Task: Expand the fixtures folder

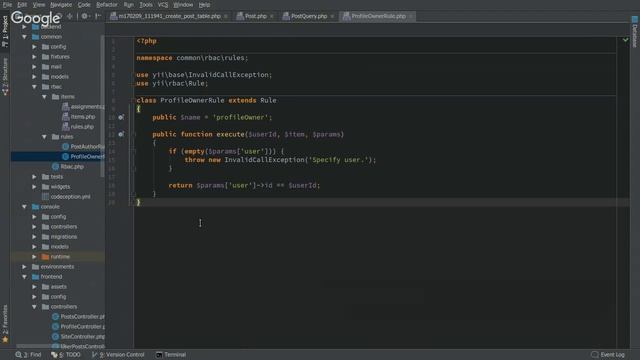Action: pos(34,57)
